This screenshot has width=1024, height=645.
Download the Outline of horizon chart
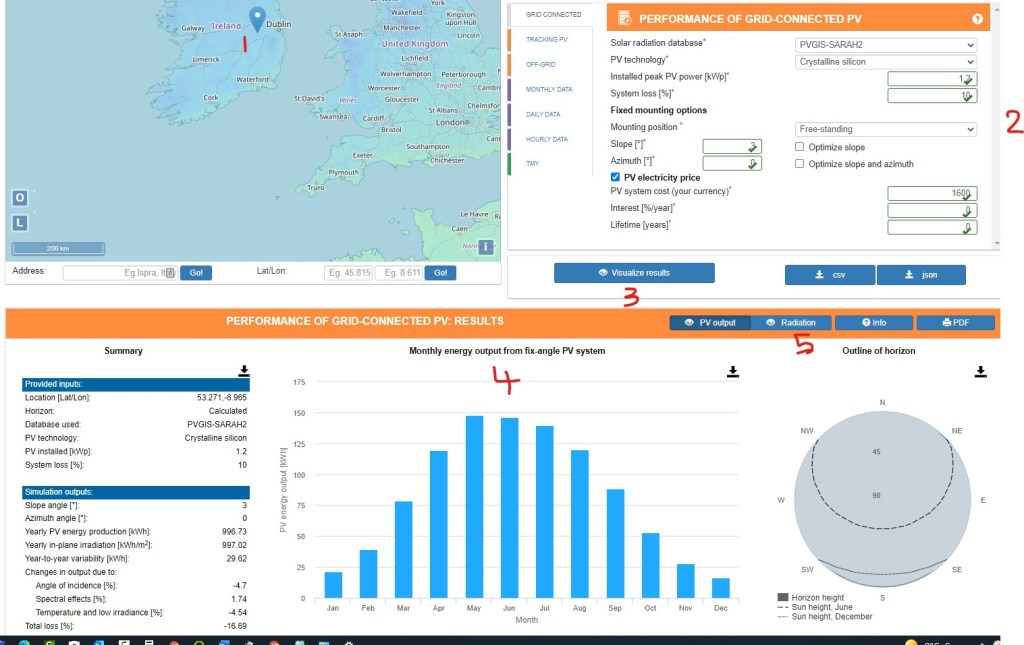point(981,371)
